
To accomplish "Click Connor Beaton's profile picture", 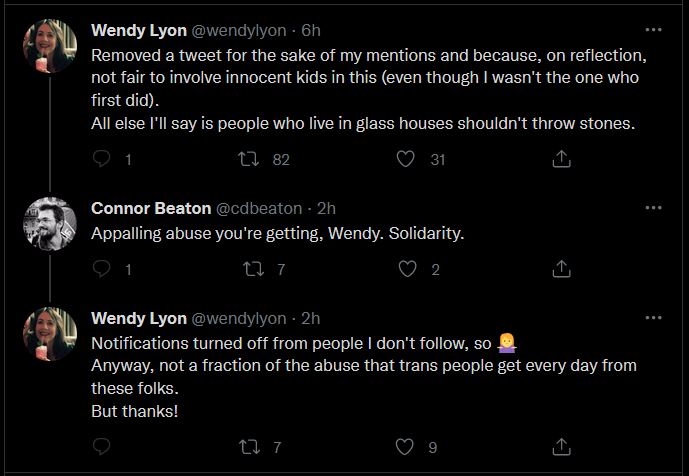I will (x=50, y=224).
